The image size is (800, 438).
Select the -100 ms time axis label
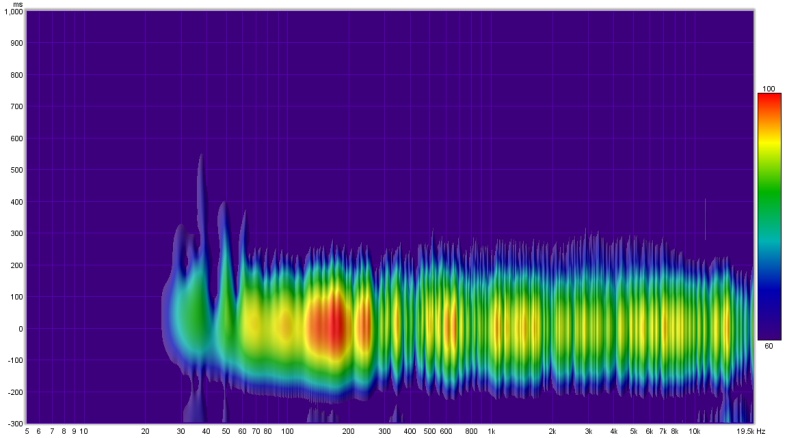point(15,360)
